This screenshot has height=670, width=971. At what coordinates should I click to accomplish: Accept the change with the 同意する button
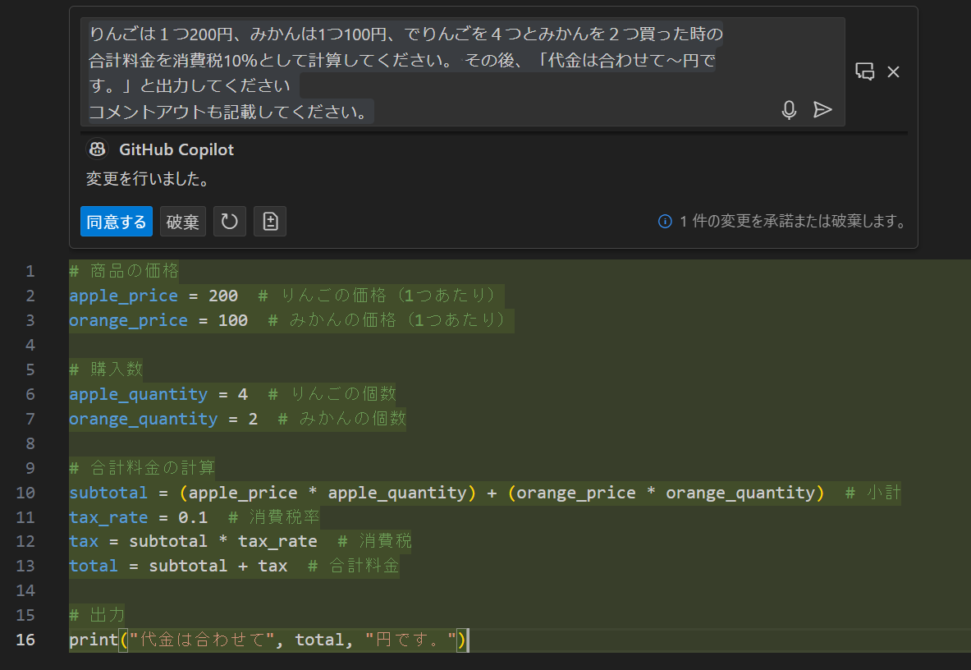coord(116,221)
